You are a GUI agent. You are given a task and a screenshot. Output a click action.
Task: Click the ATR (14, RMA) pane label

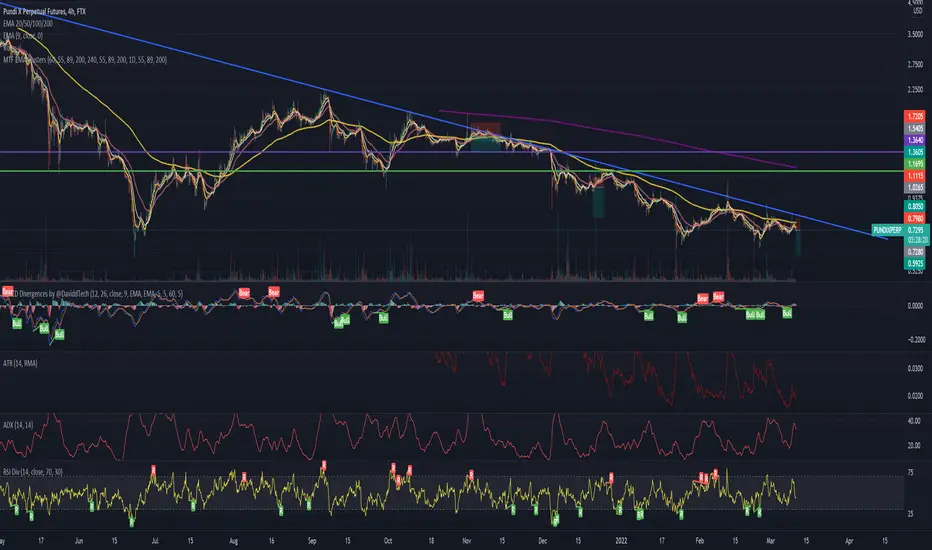[20, 363]
